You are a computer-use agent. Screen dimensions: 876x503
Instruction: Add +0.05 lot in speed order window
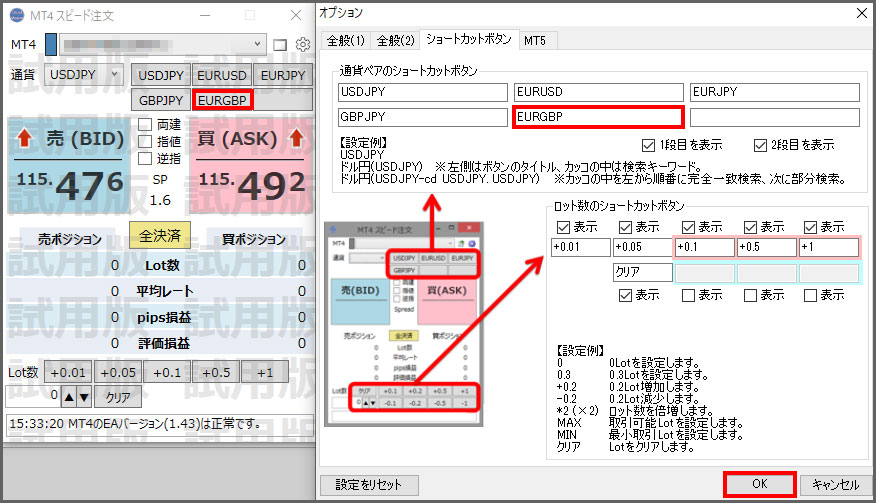click(x=118, y=372)
